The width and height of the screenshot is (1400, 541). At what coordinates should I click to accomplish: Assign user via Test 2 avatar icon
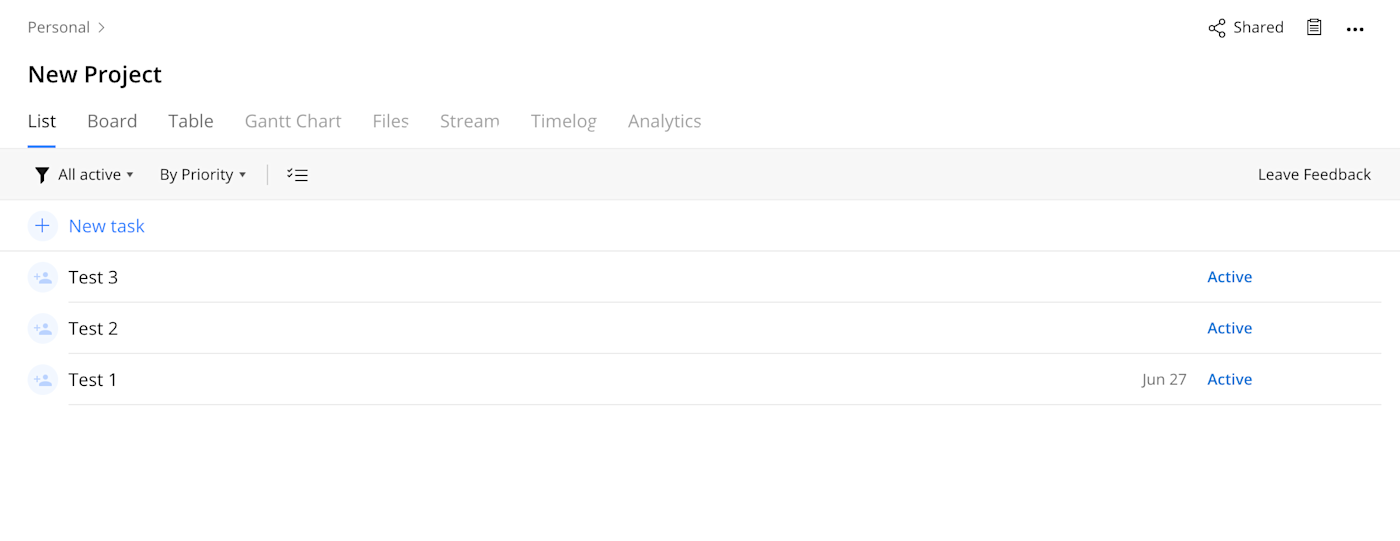click(x=43, y=328)
